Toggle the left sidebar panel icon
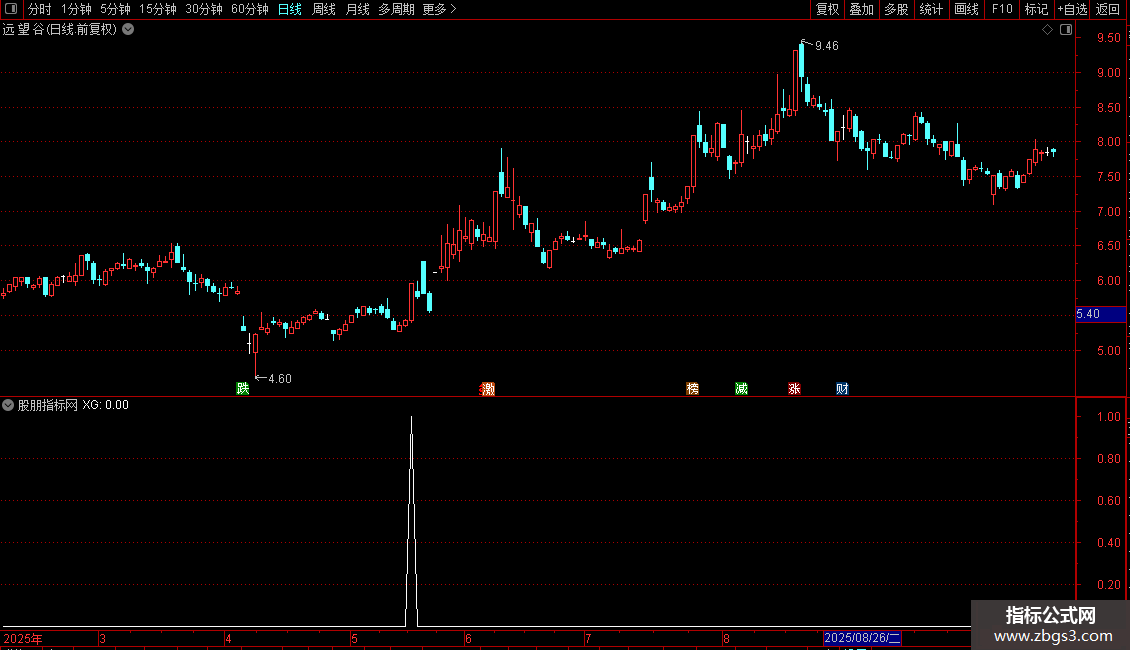 pyautogui.click(x=11, y=9)
